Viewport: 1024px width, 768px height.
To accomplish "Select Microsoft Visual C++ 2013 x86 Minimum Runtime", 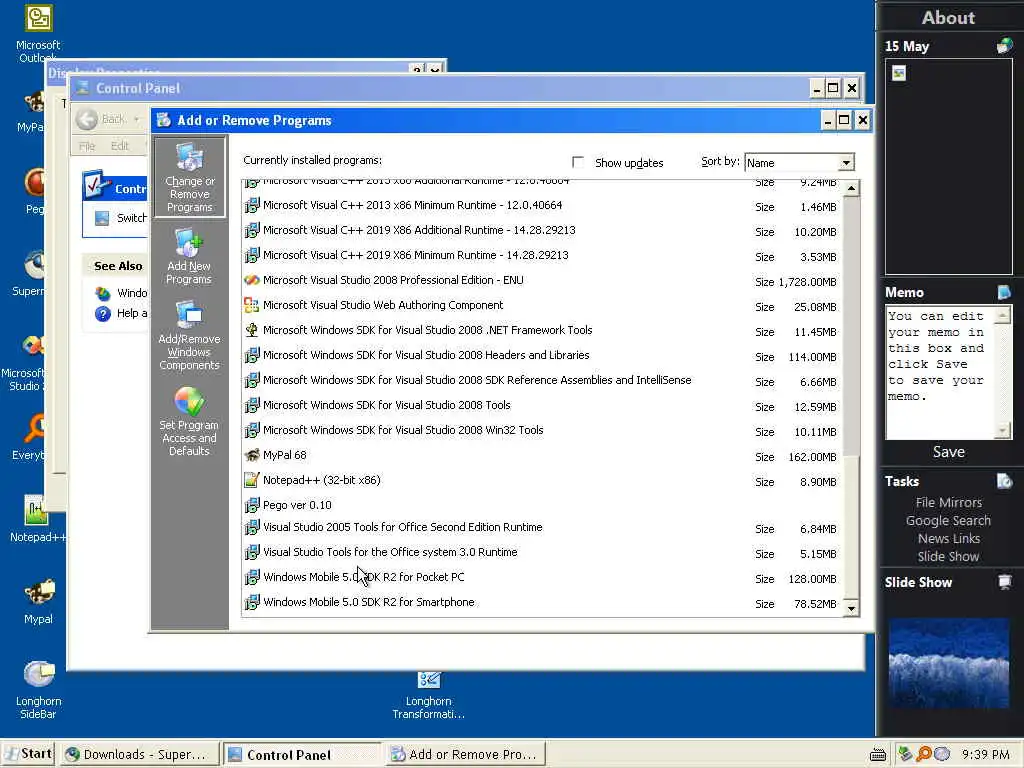I will coord(541,206).
